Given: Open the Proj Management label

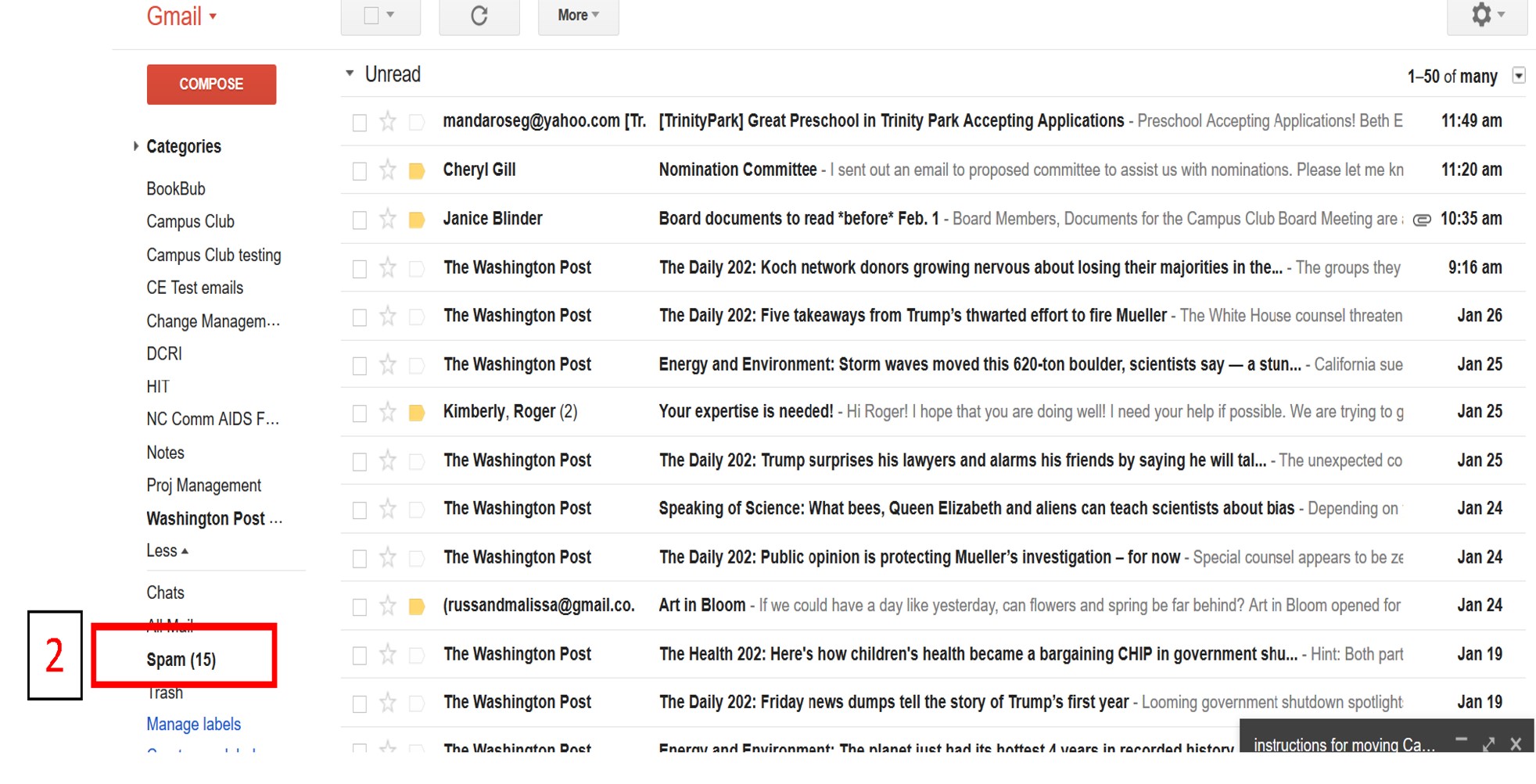Looking at the screenshot, I should (x=203, y=486).
